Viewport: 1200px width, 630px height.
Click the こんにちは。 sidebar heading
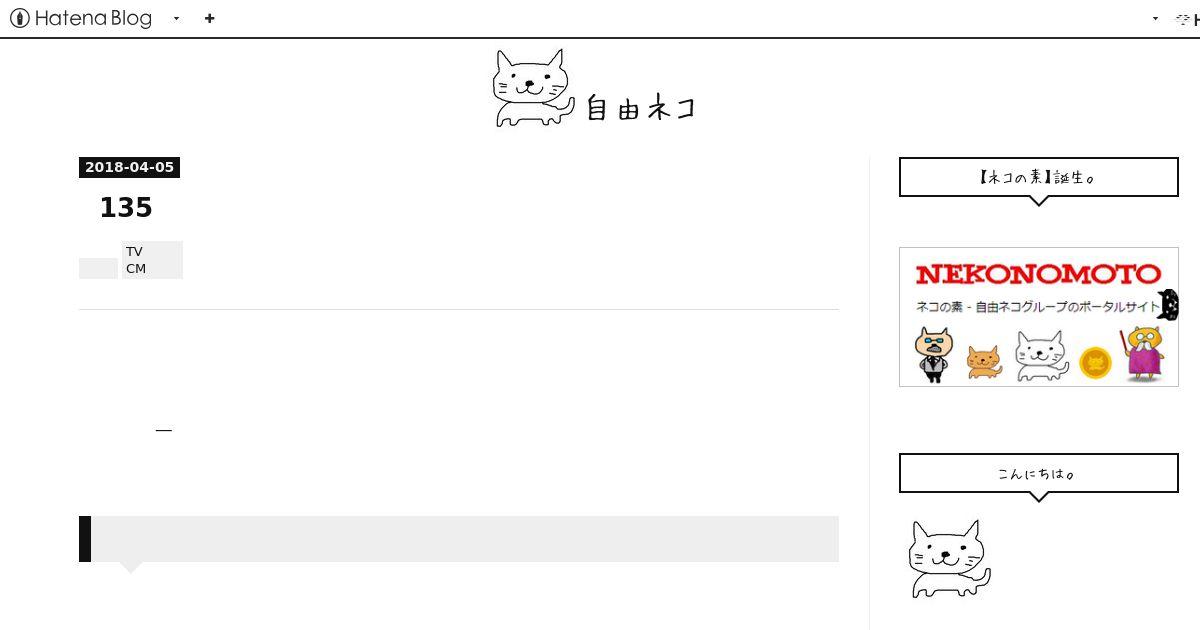1039,473
